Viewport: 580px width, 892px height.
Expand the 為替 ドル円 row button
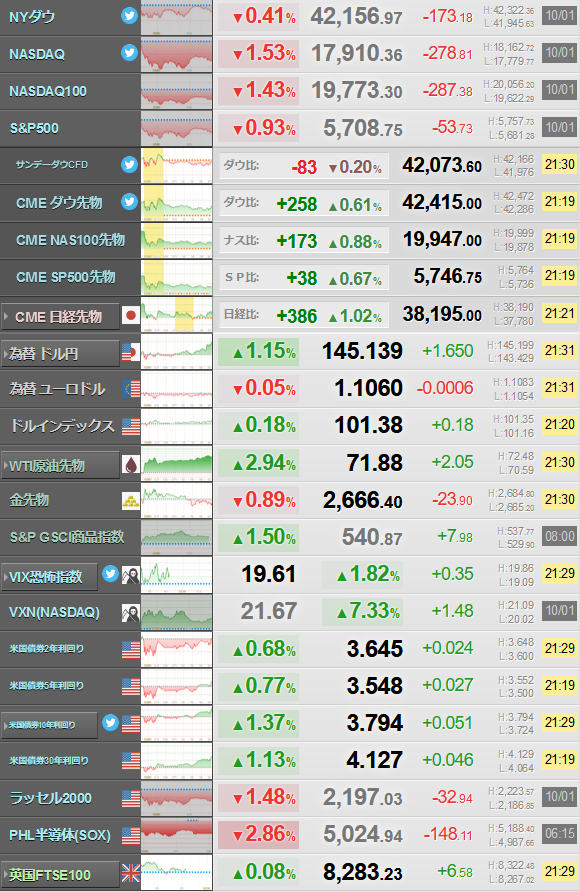[x=60, y=354]
